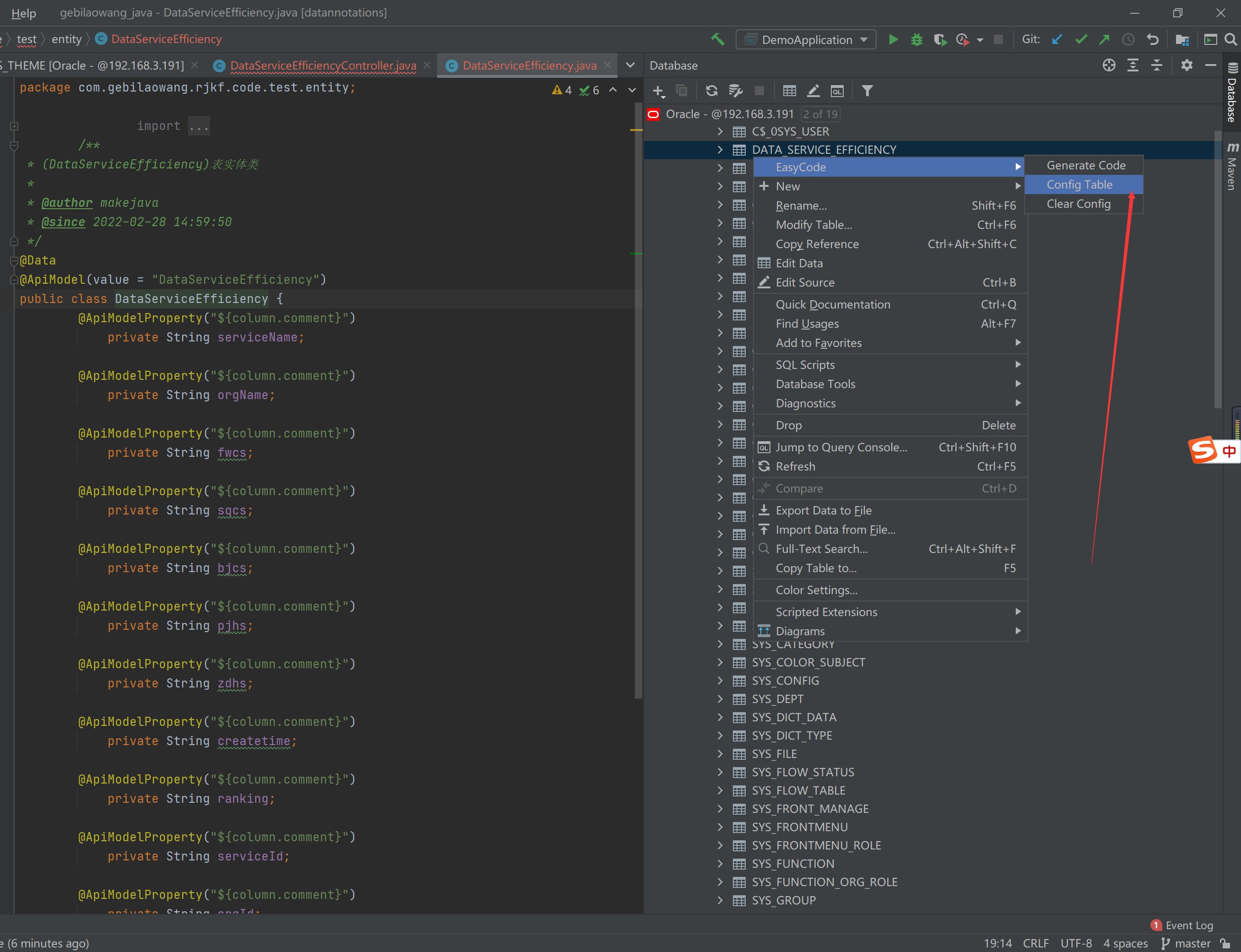Viewport: 1241px width, 952px height.
Task: Click the Git commit checkmark icon
Action: point(1081,40)
